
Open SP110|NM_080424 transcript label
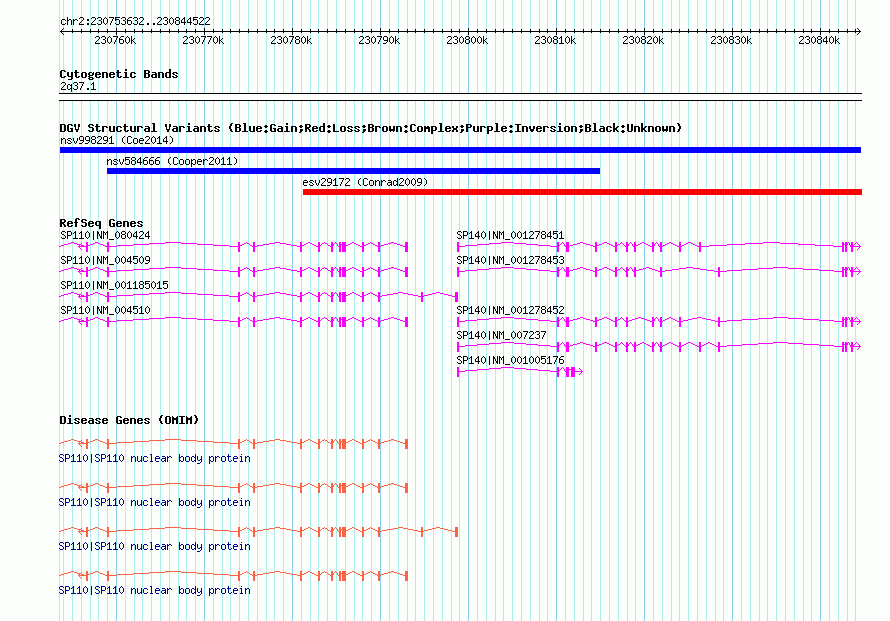105,235
